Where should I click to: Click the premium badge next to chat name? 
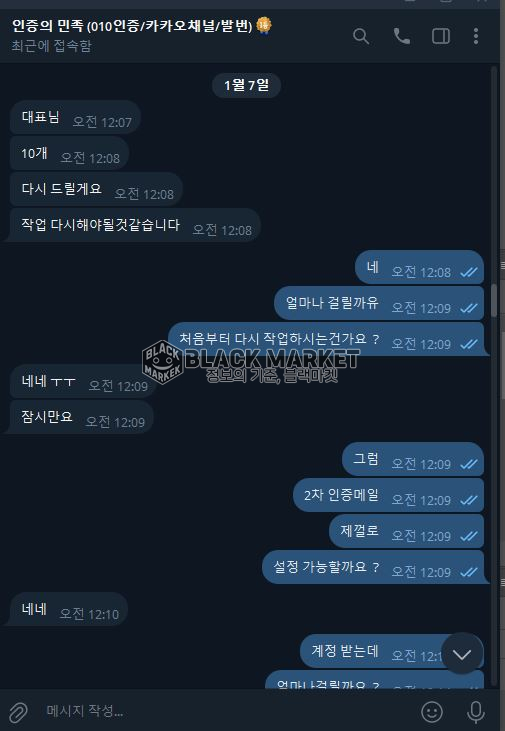(264, 25)
